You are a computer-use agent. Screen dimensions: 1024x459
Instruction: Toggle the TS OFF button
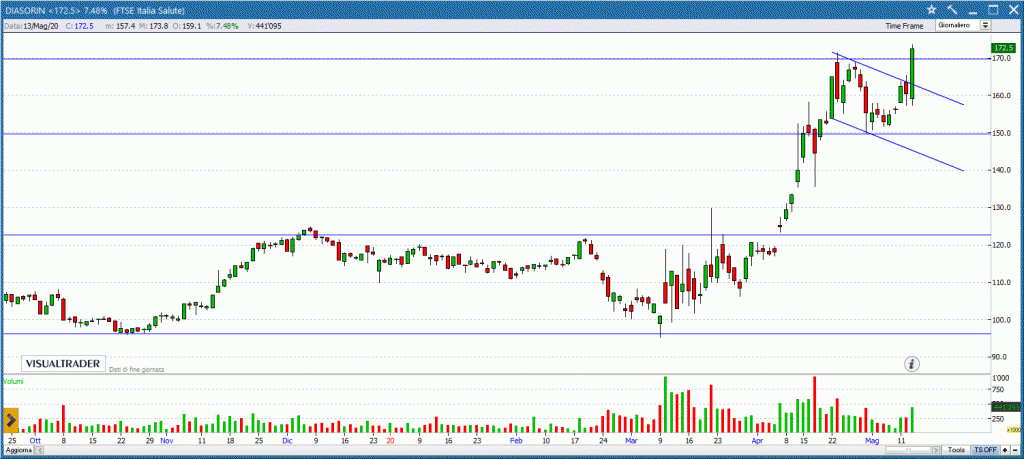coord(985,451)
